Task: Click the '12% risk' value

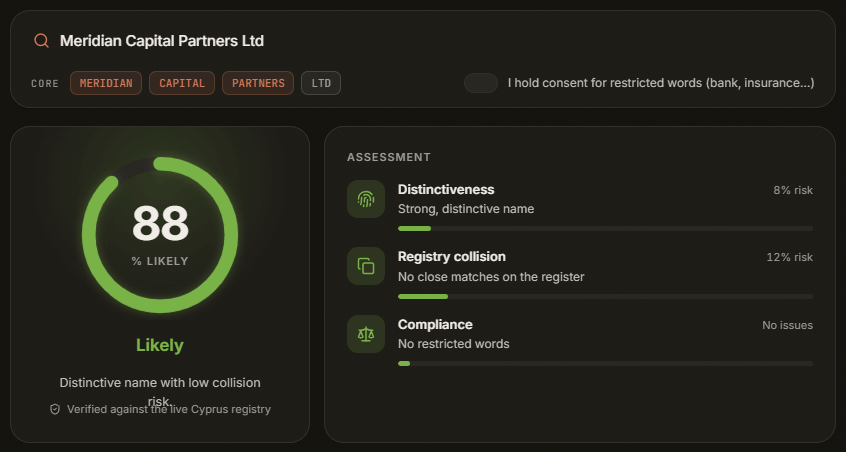Action: [790, 257]
